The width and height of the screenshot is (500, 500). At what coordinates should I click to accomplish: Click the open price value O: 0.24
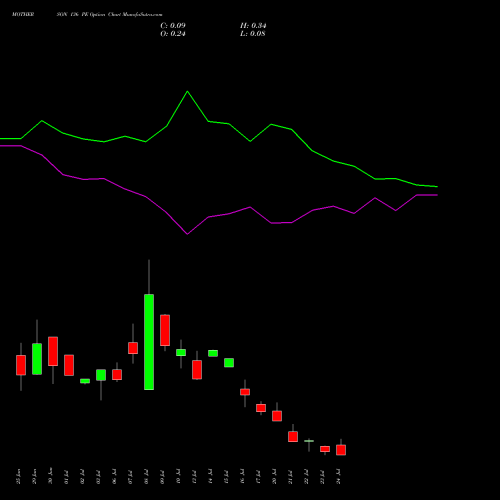[173, 34]
